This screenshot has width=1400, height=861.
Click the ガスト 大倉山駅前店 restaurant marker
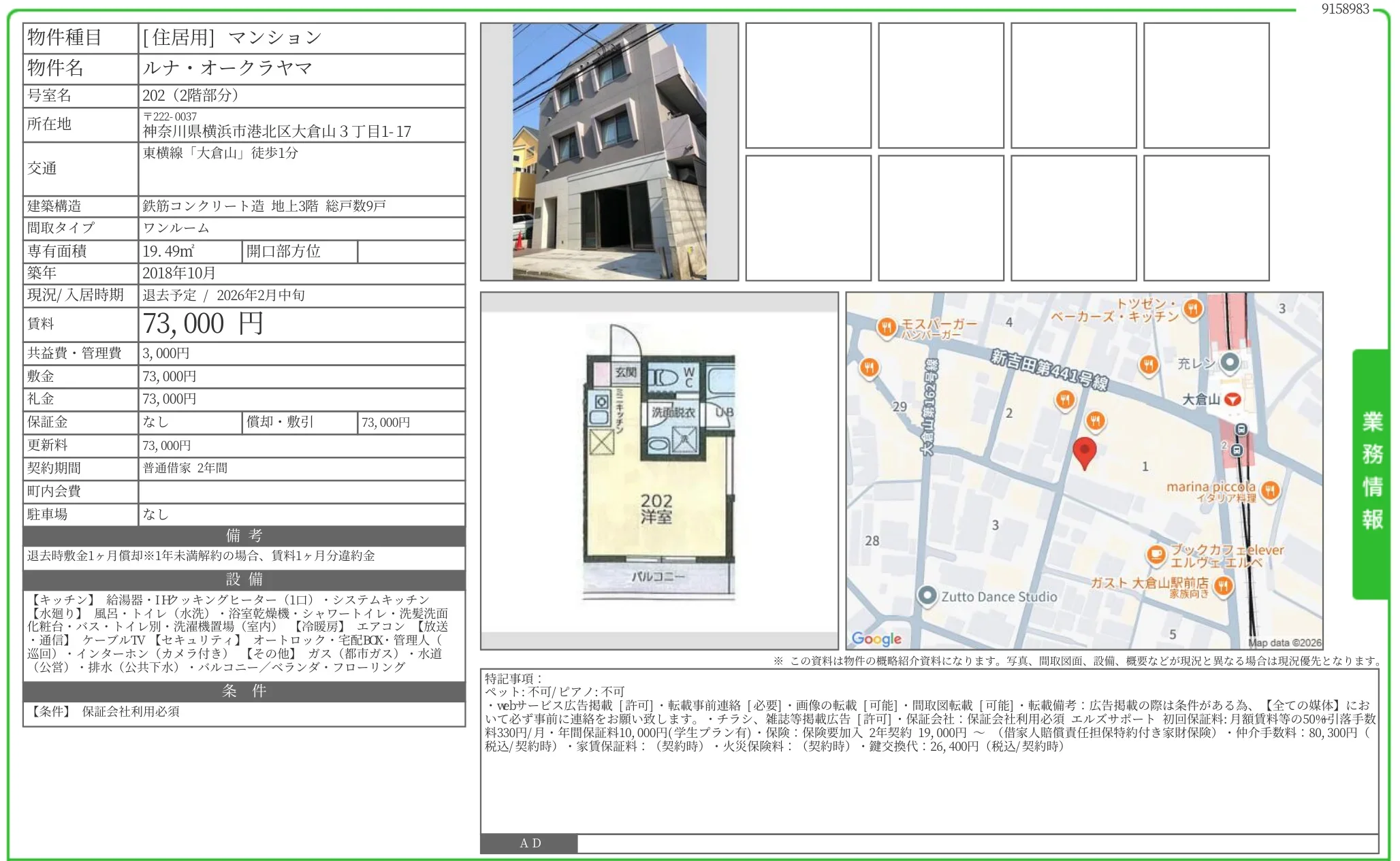pyautogui.click(x=1224, y=585)
